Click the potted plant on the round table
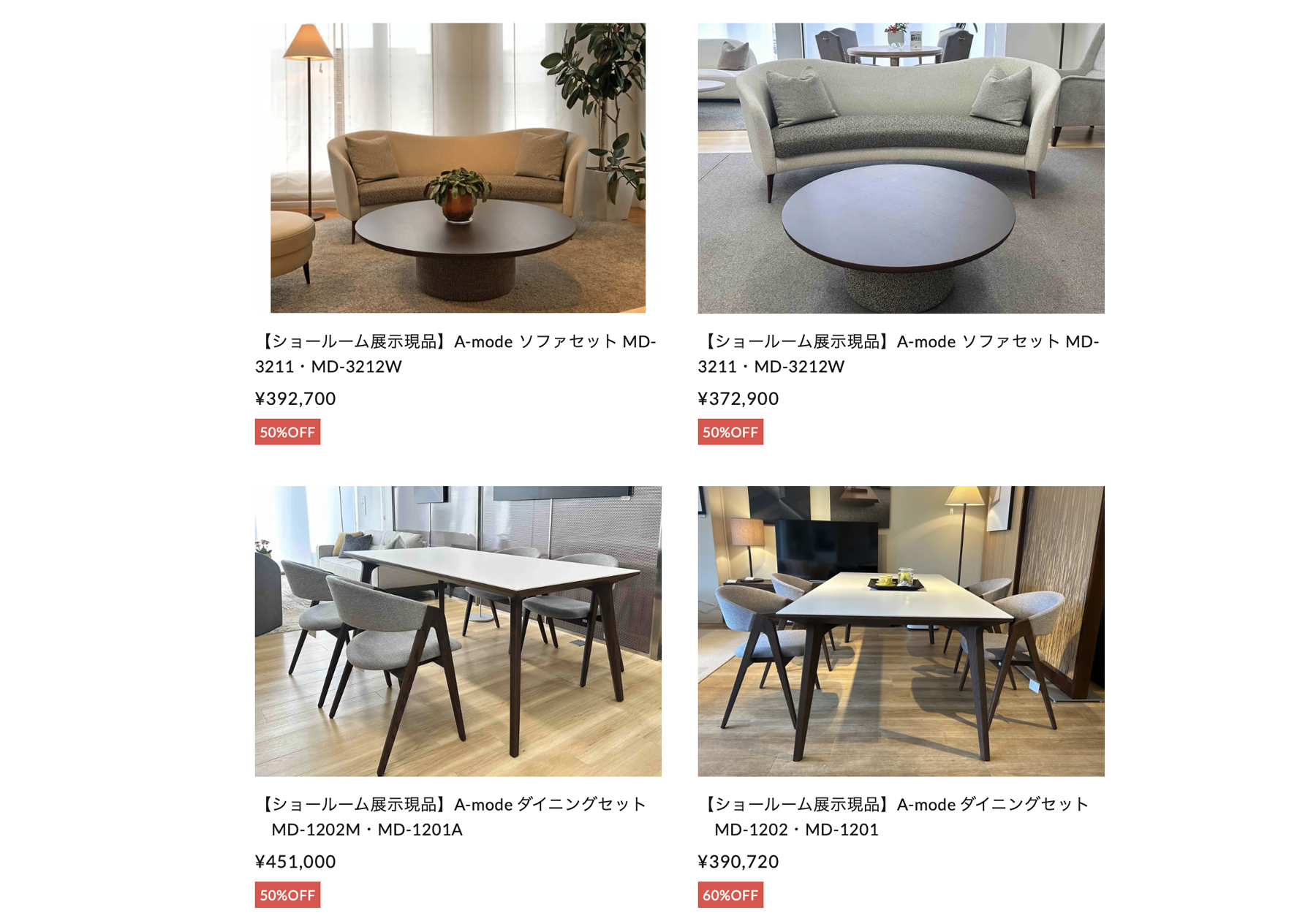1316x921 pixels. coord(458,194)
